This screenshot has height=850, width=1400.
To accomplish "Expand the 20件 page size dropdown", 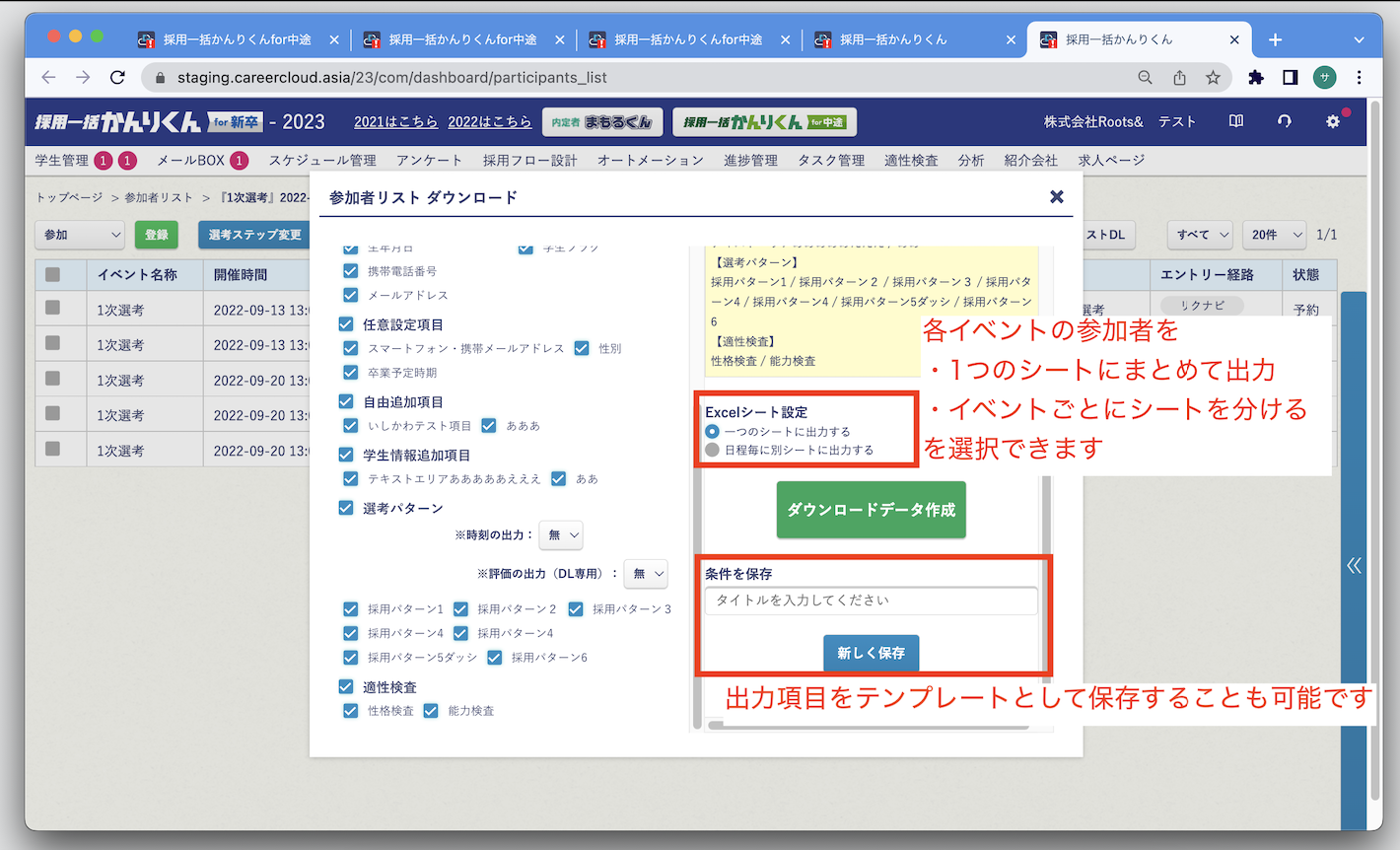I will tap(1276, 235).
